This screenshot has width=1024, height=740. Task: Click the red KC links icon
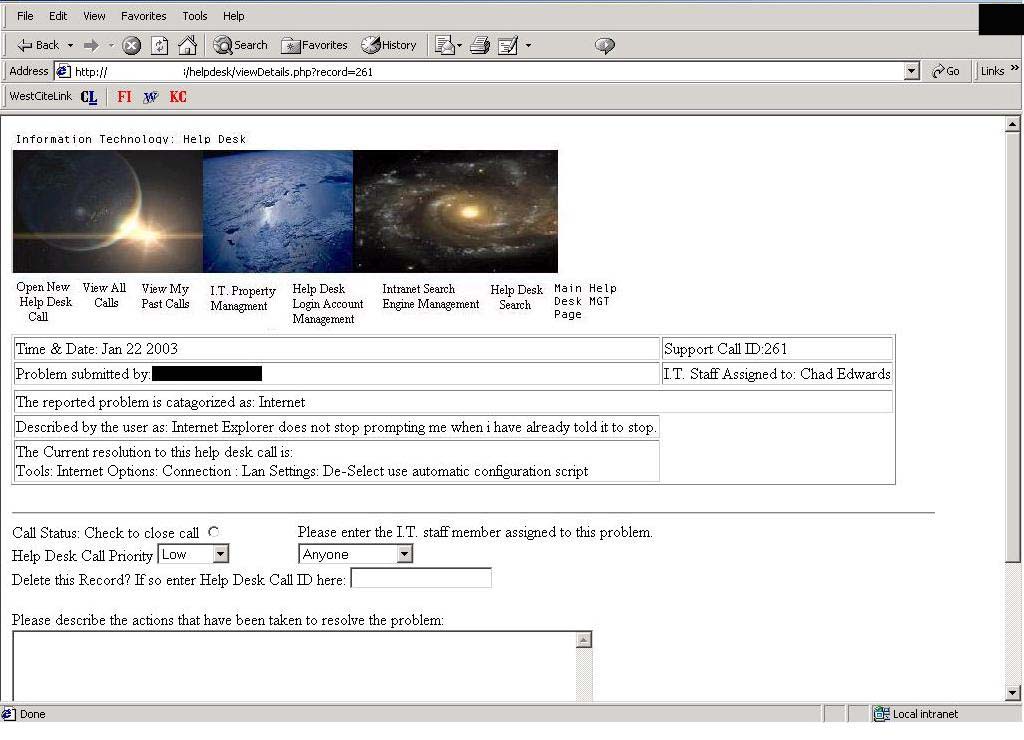pyautogui.click(x=178, y=97)
